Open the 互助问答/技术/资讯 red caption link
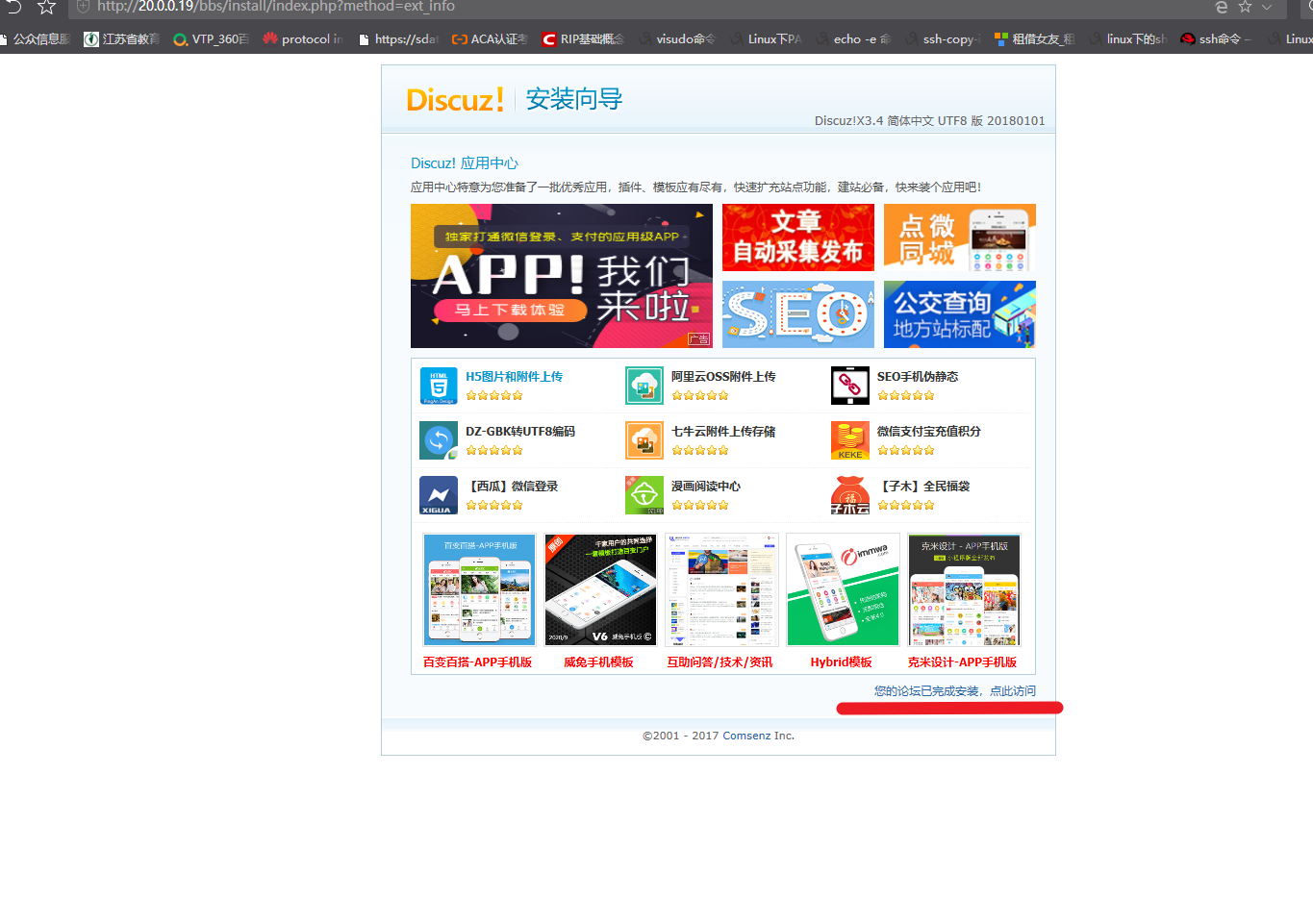 (720, 662)
